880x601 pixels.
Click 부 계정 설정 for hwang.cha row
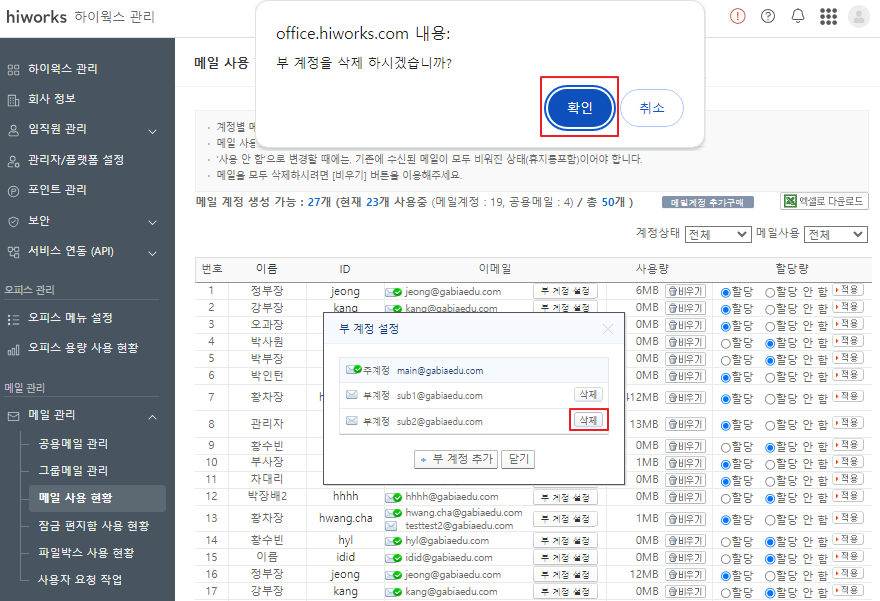[x=565, y=519]
